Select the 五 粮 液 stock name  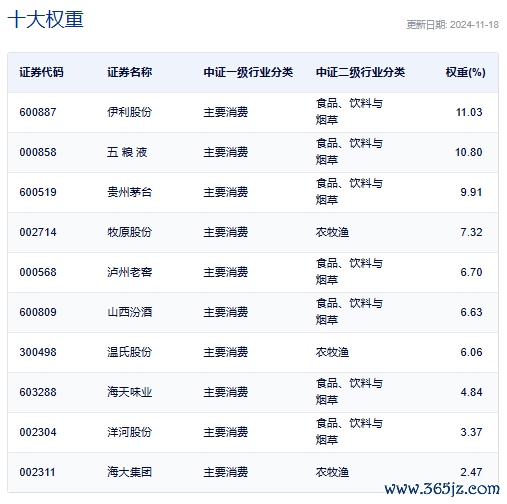click(x=127, y=152)
